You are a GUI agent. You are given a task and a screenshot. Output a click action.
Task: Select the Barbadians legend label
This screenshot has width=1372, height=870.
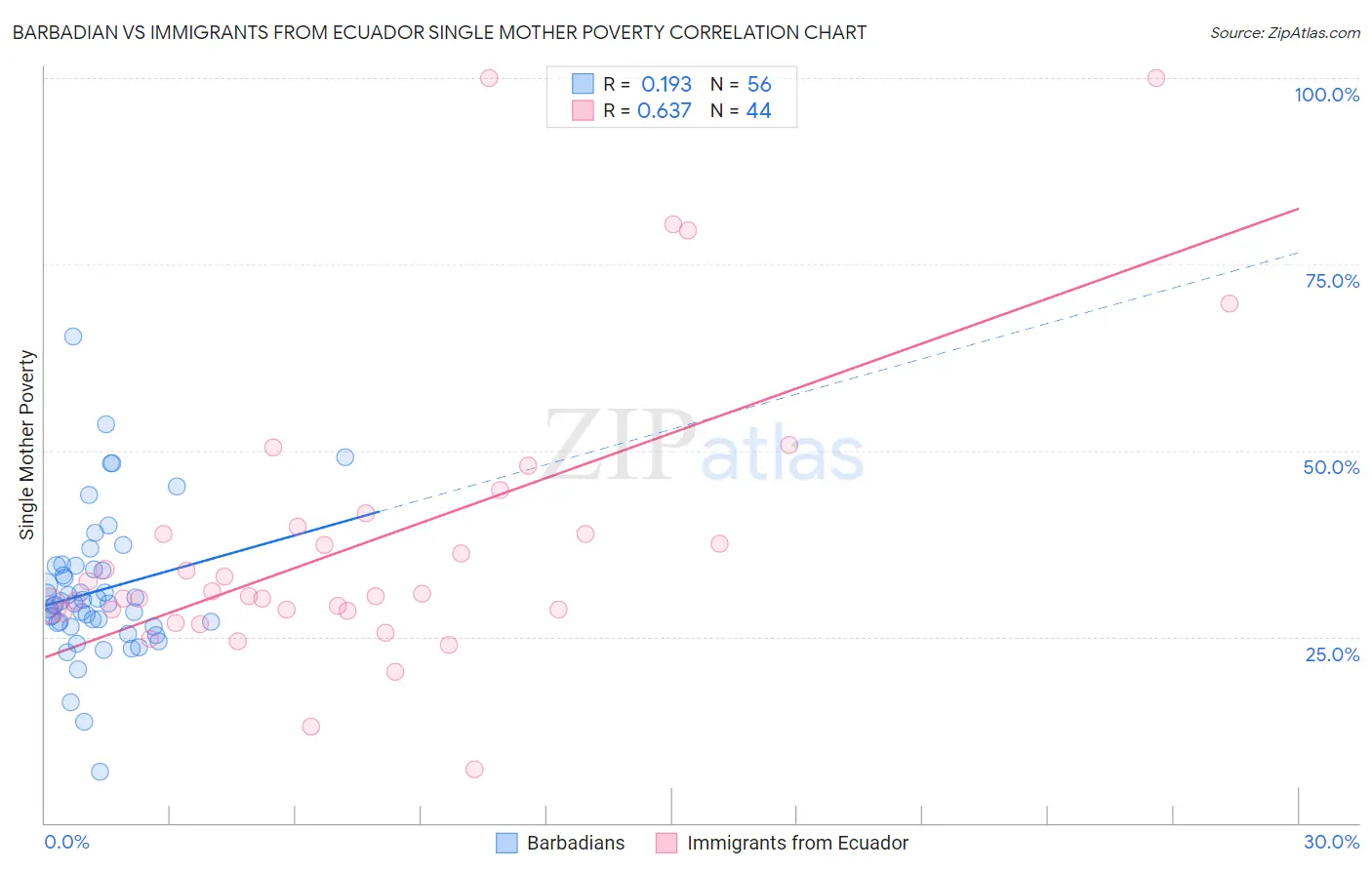[576, 843]
